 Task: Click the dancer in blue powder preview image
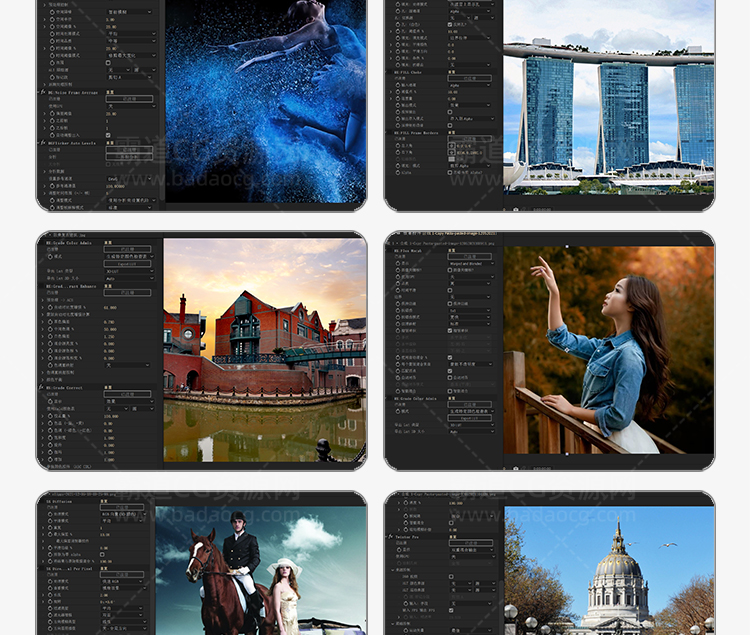[266, 101]
